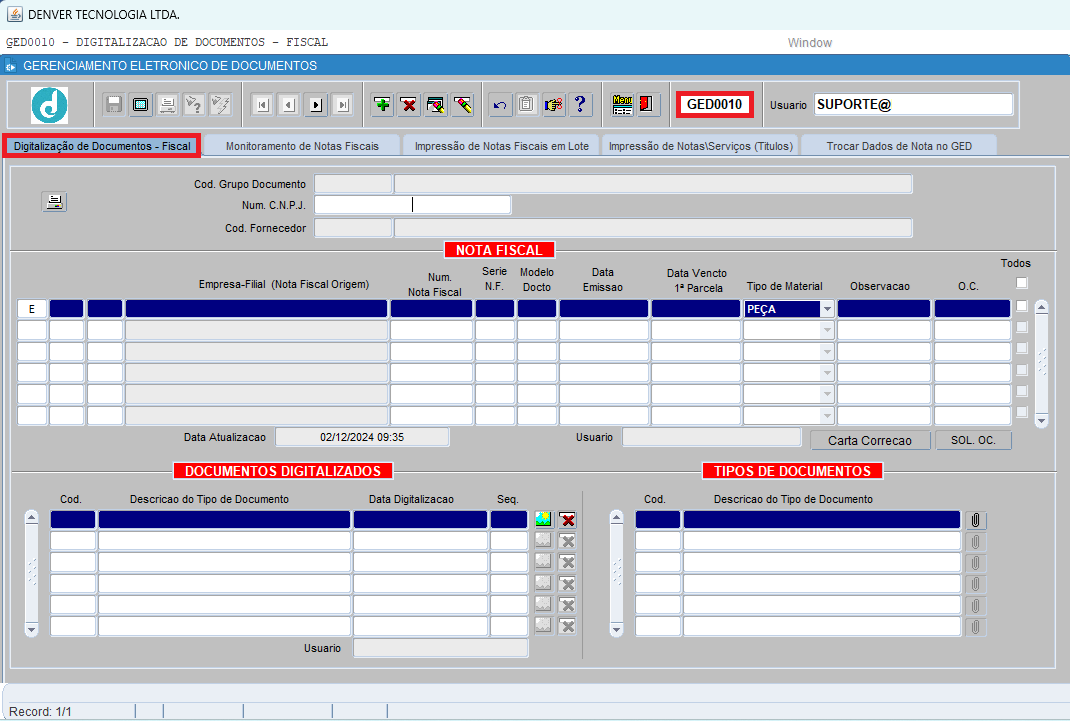Go to the last record
This screenshot has height=721, width=1070.
pos(343,104)
